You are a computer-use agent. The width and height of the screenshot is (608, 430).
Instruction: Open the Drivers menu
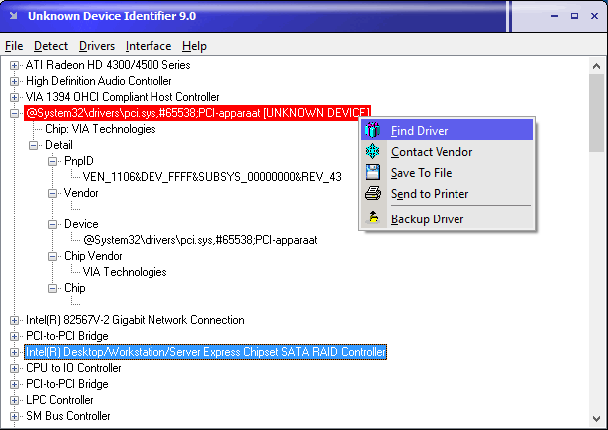pyautogui.click(x=97, y=46)
